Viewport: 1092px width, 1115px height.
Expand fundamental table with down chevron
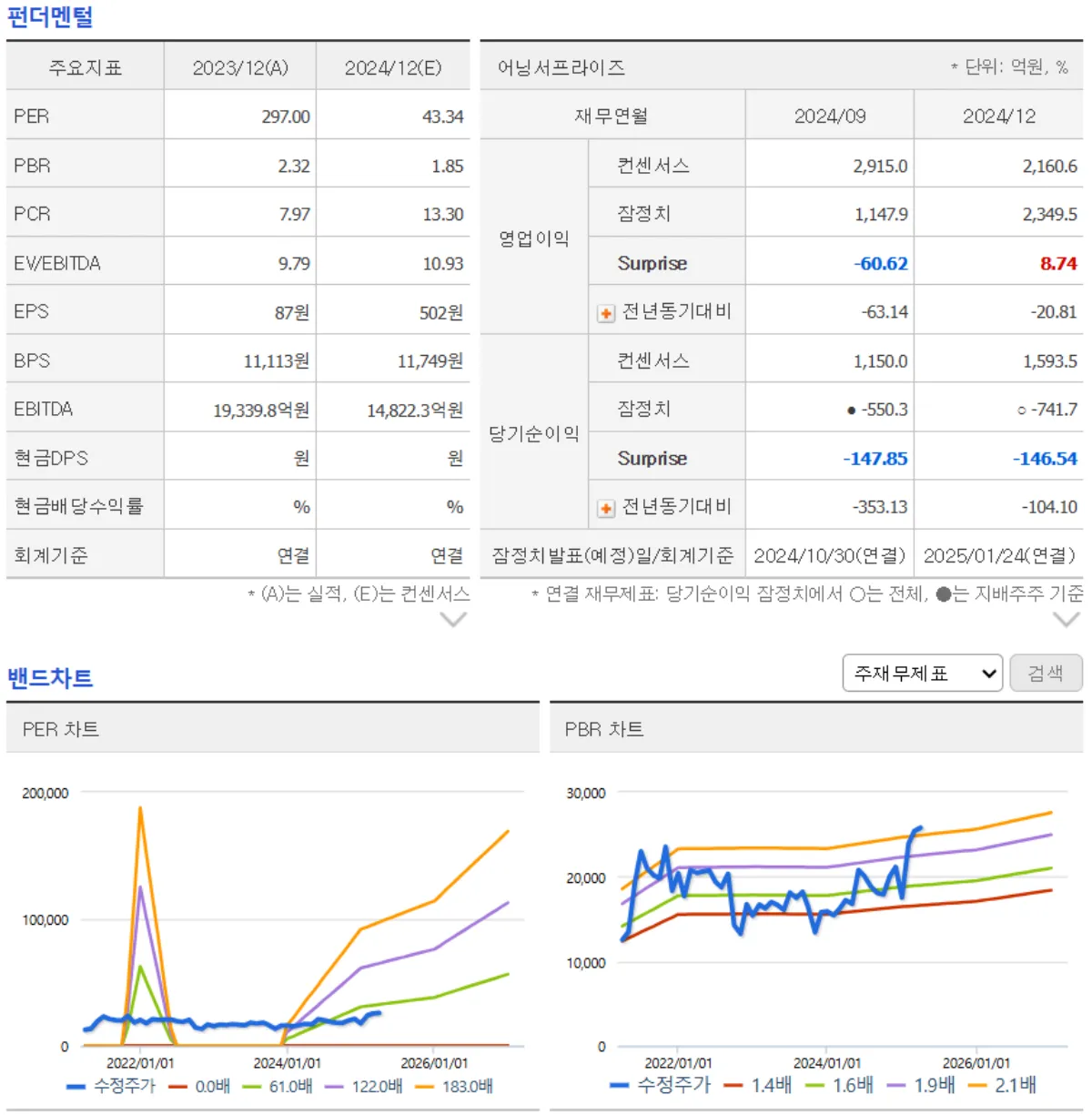coord(452,619)
